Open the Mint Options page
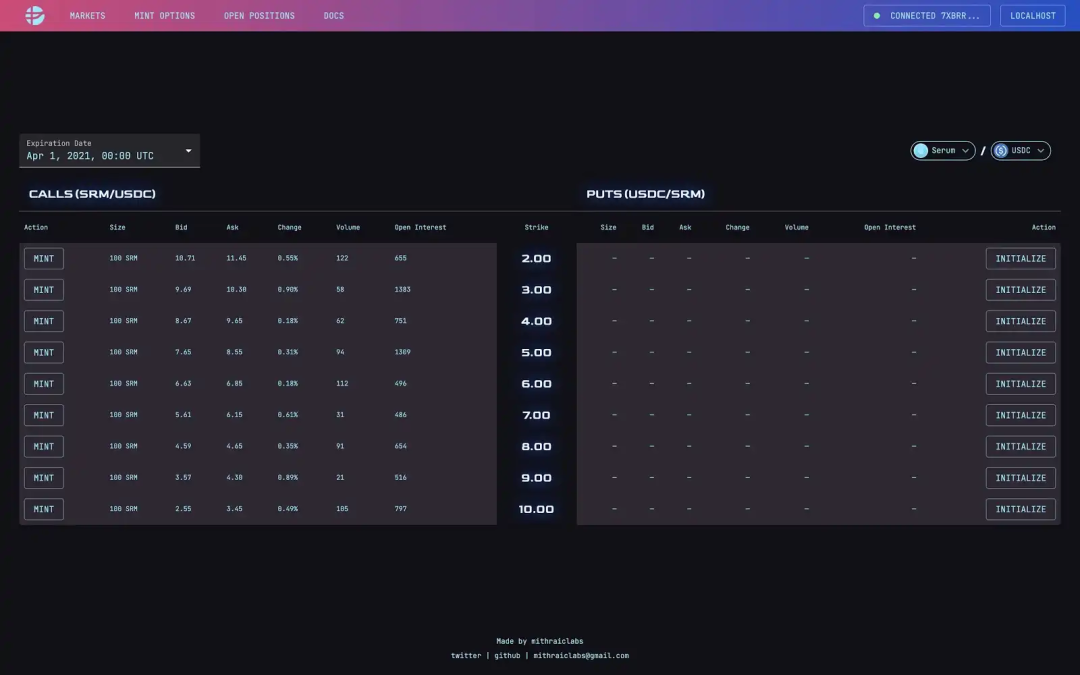This screenshot has height=675, width=1080. [165, 15]
